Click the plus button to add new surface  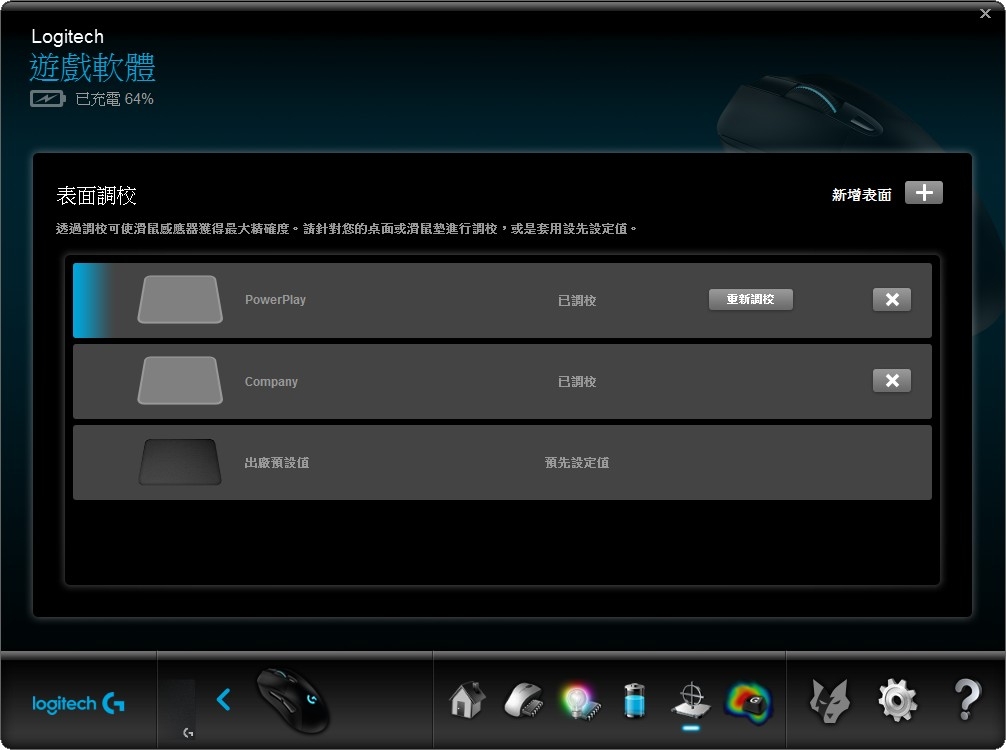point(923,192)
